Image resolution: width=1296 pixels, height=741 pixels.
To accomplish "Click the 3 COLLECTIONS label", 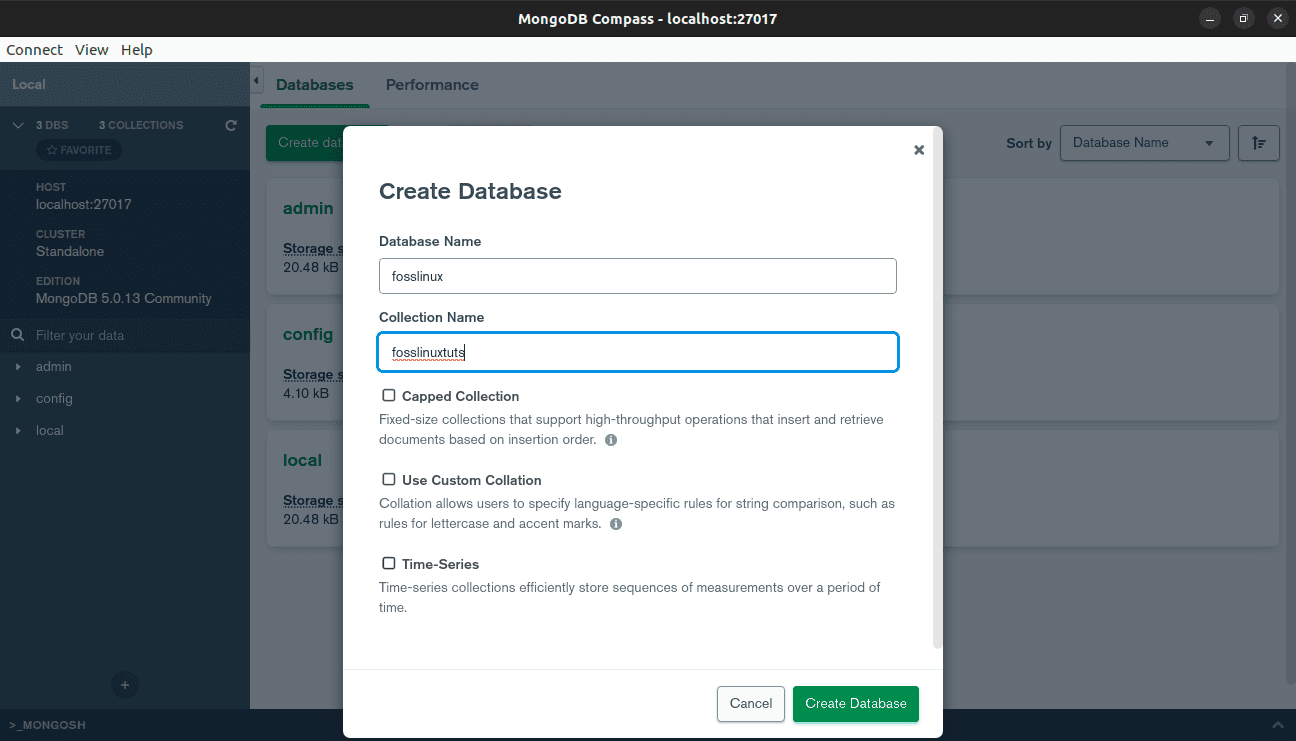I will click(x=141, y=125).
